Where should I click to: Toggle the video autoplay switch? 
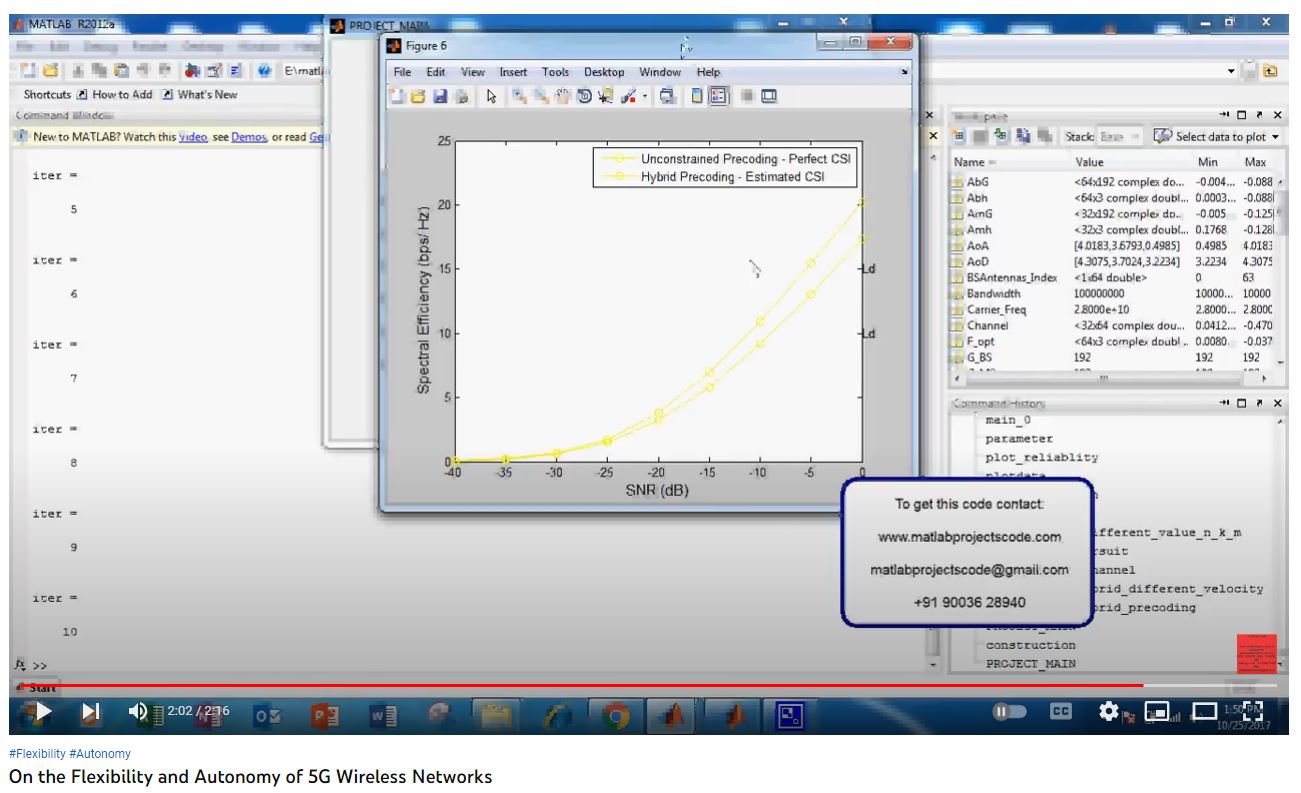pyautogui.click(x=1008, y=711)
